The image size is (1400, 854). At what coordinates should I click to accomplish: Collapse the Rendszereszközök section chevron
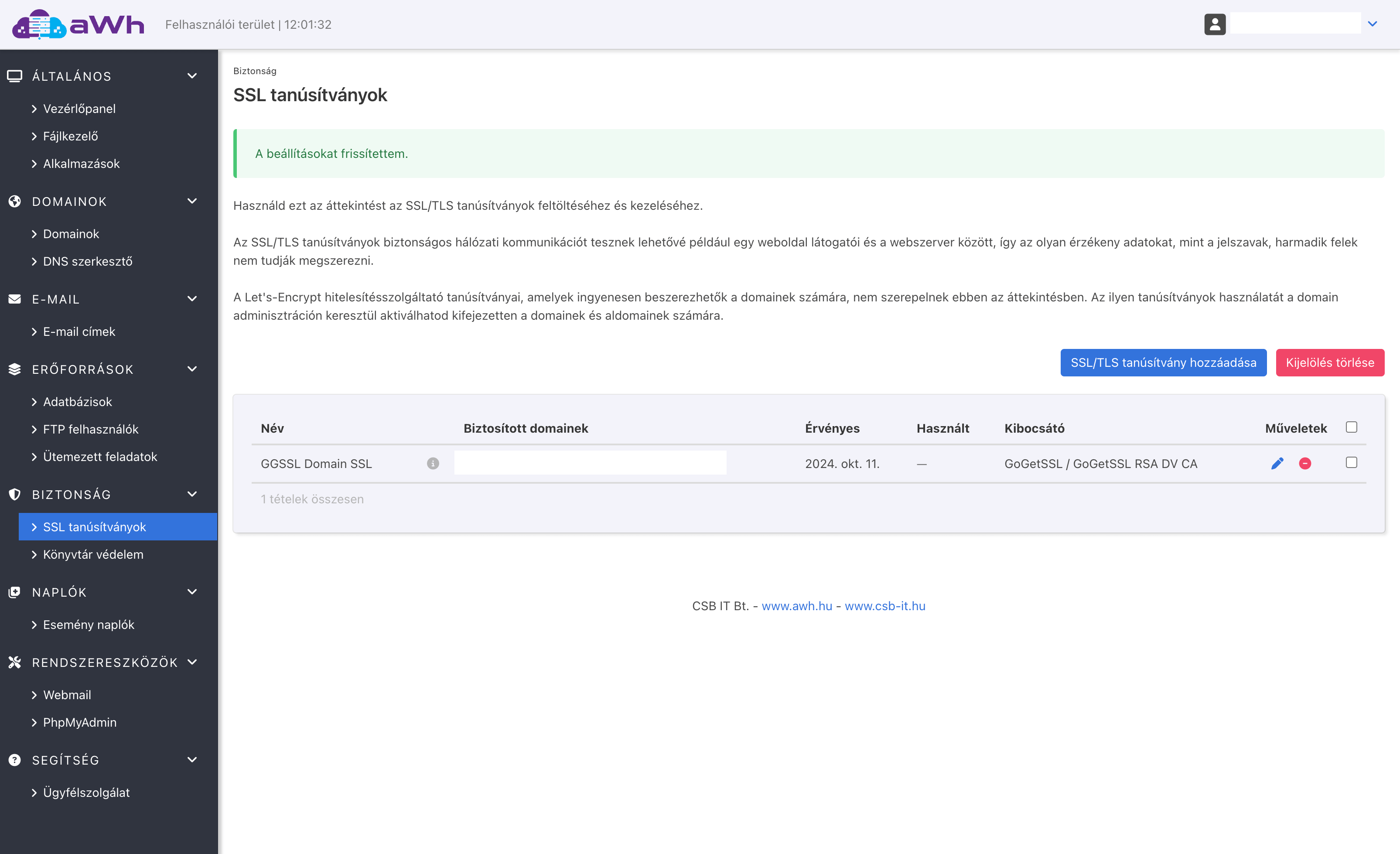pyautogui.click(x=192, y=662)
